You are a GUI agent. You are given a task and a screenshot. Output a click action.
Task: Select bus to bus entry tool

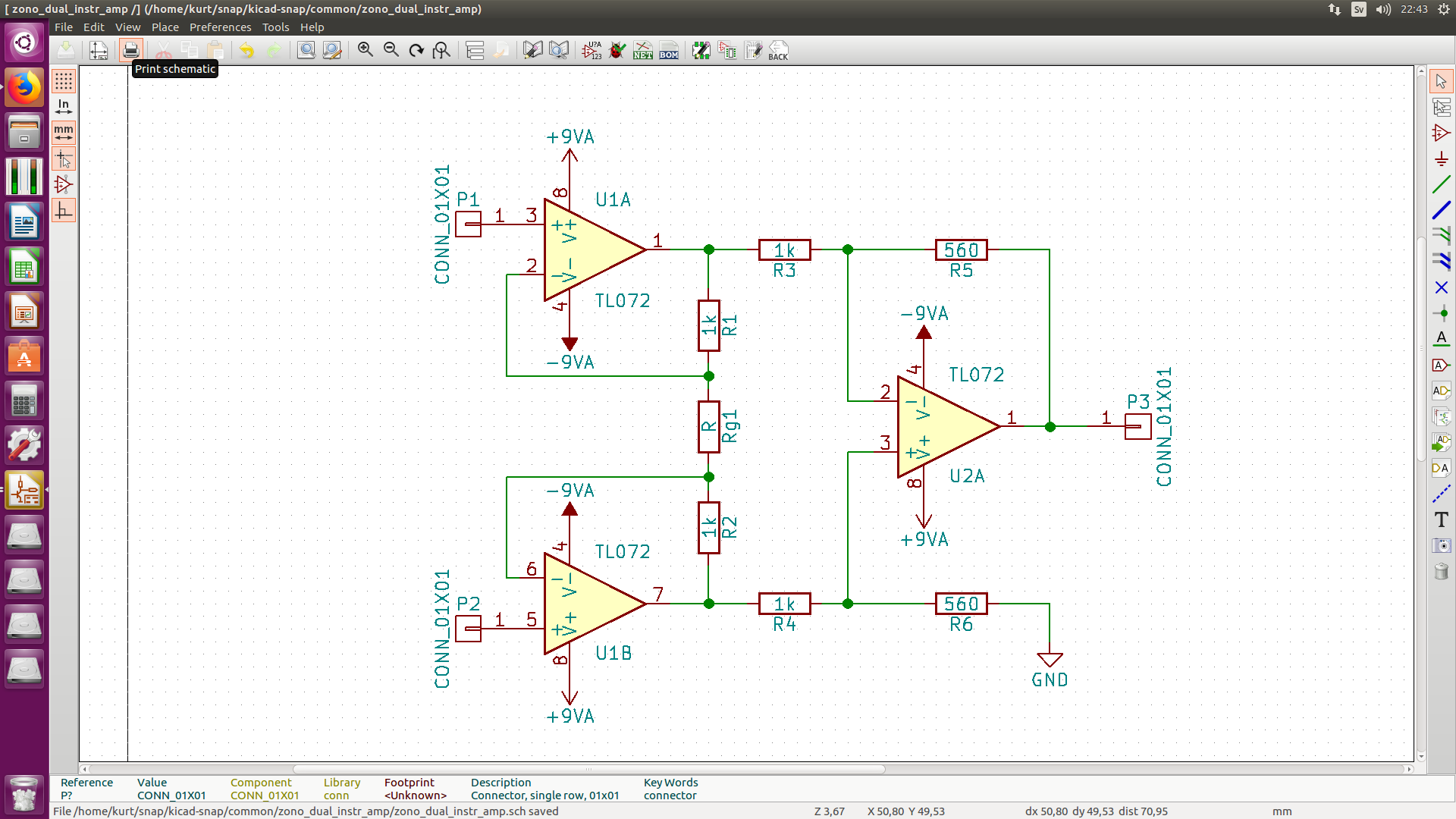[1442, 262]
